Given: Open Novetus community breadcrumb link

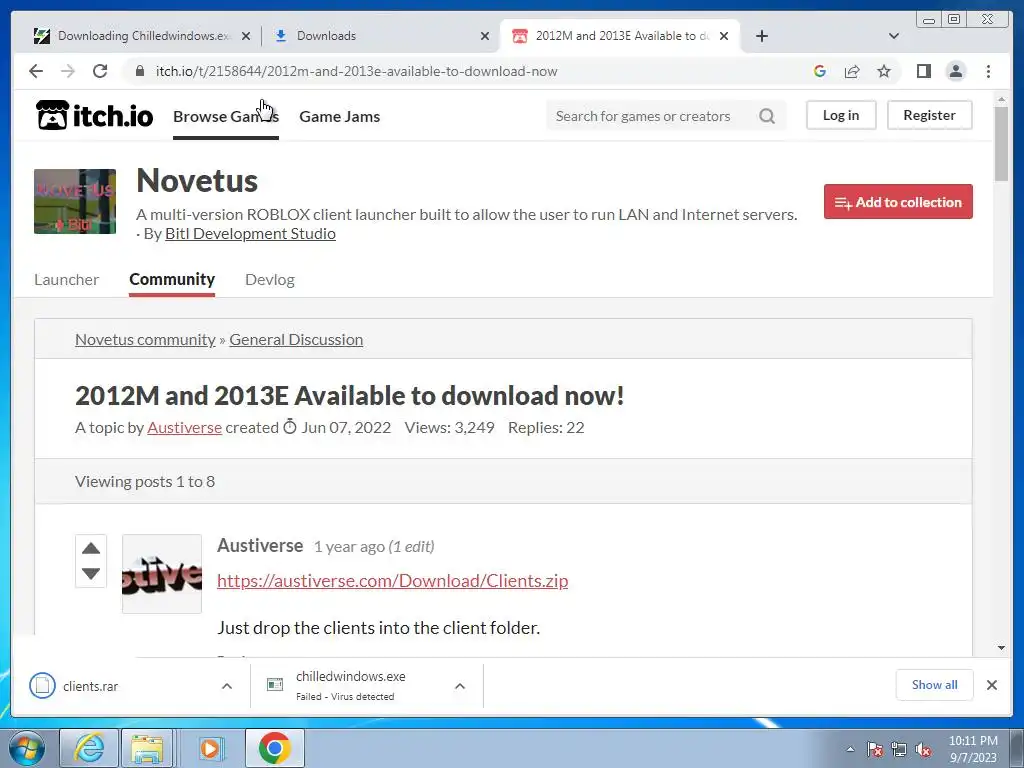Looking at the screenshot, I should [x=145, y=340].
